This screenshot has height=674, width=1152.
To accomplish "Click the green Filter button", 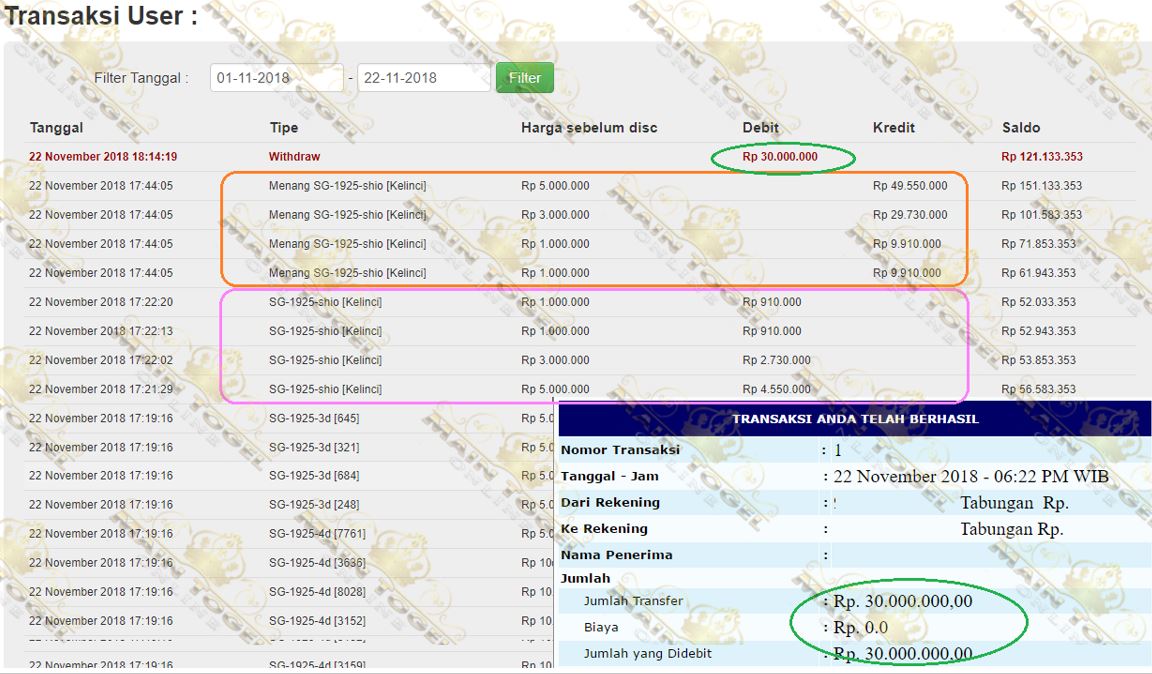I will [x=524, y=78].
